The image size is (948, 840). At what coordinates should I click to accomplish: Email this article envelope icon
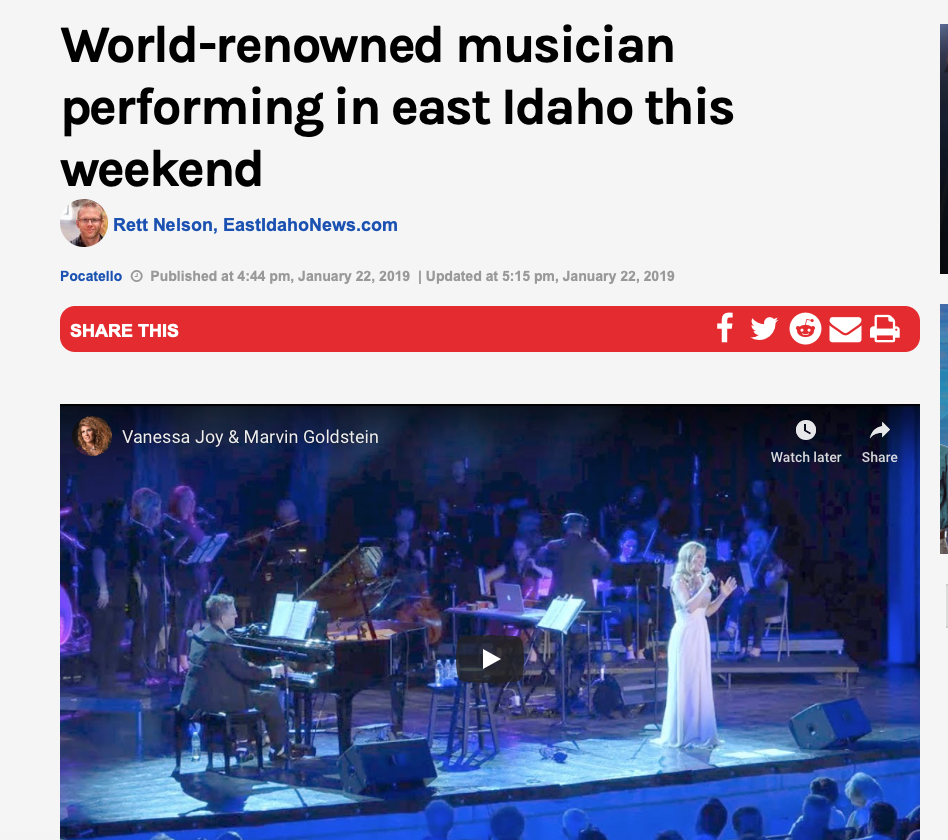click(845, 330)
